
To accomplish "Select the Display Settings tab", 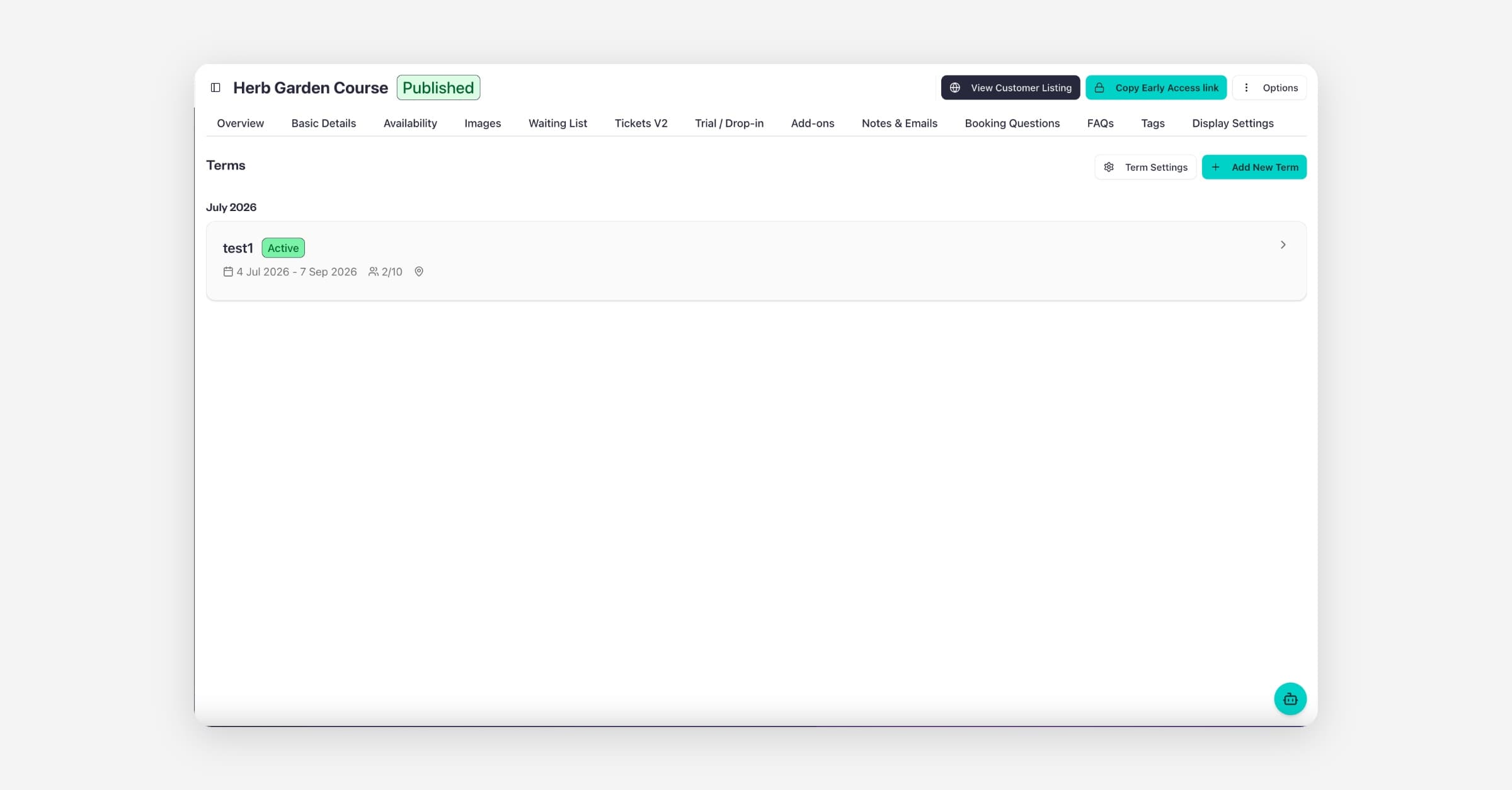I will coord(1232,123).
